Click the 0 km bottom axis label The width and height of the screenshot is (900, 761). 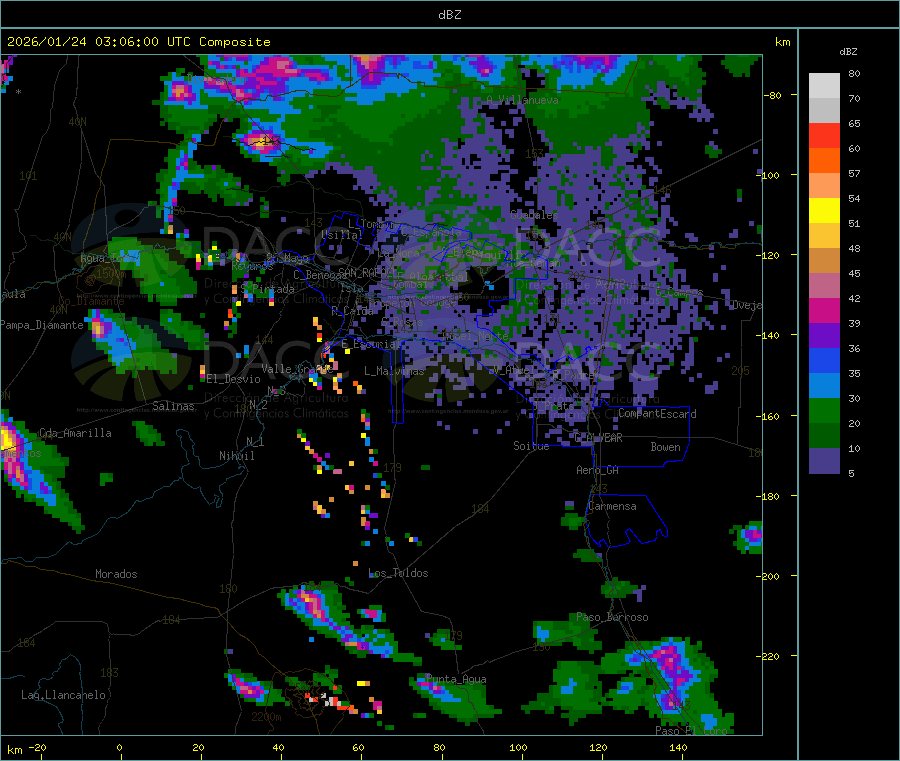coord(119,747)
